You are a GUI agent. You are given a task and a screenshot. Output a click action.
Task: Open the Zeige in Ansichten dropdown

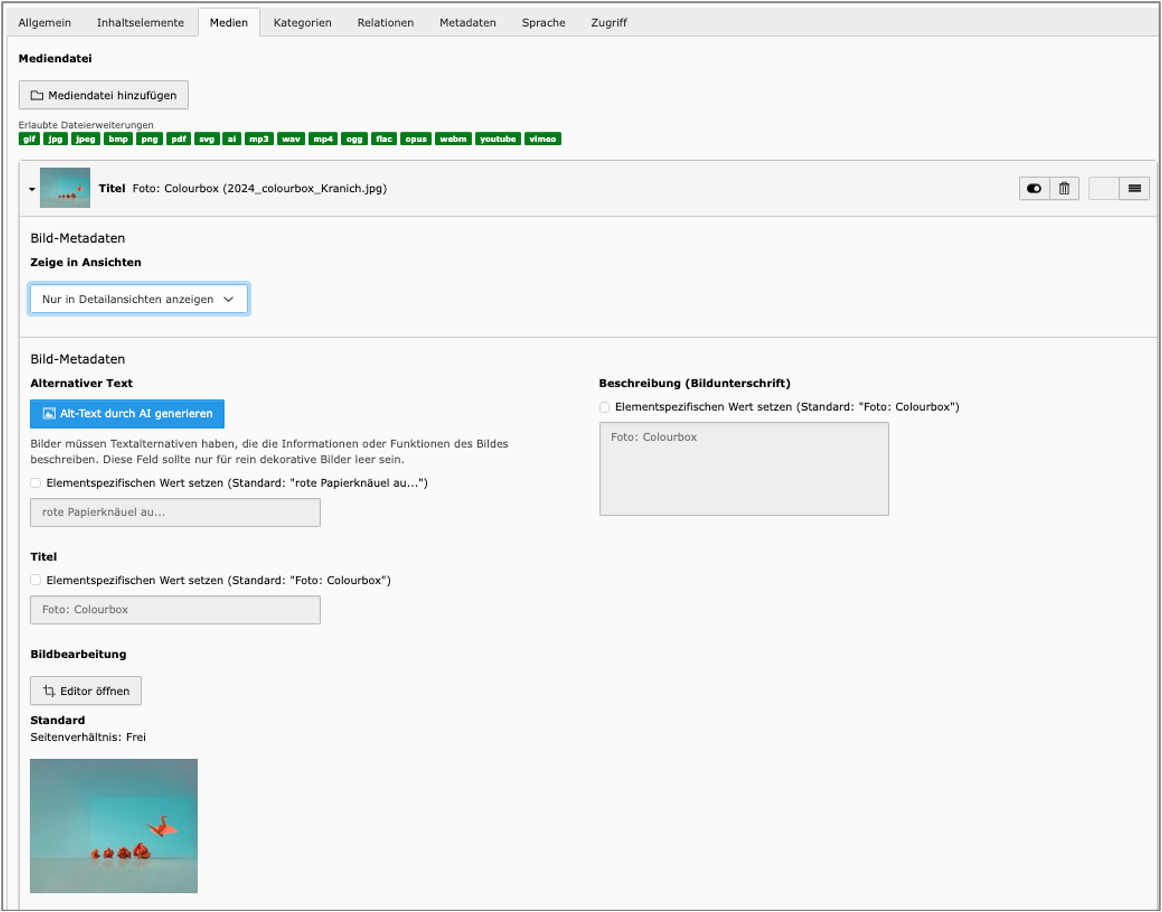(x=139, y=299)
